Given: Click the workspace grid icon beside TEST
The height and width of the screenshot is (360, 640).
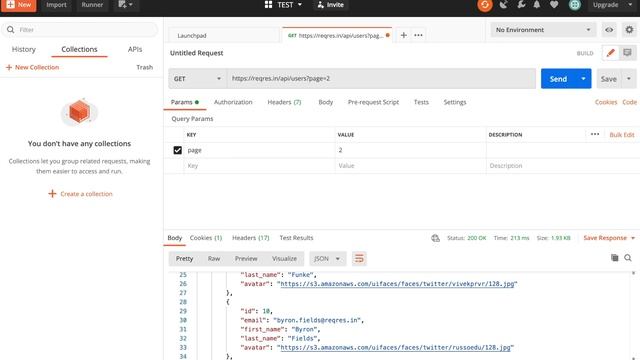Looking at the screenshot, I should point(268,5).
